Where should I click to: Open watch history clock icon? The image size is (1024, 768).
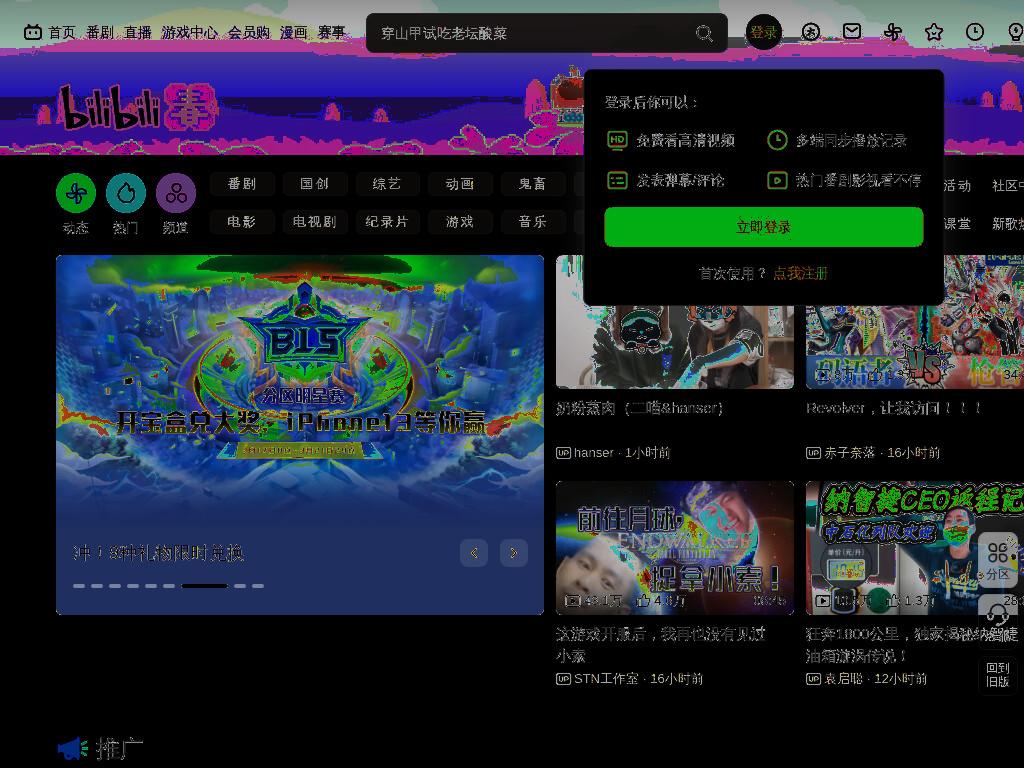pos(975,32)
